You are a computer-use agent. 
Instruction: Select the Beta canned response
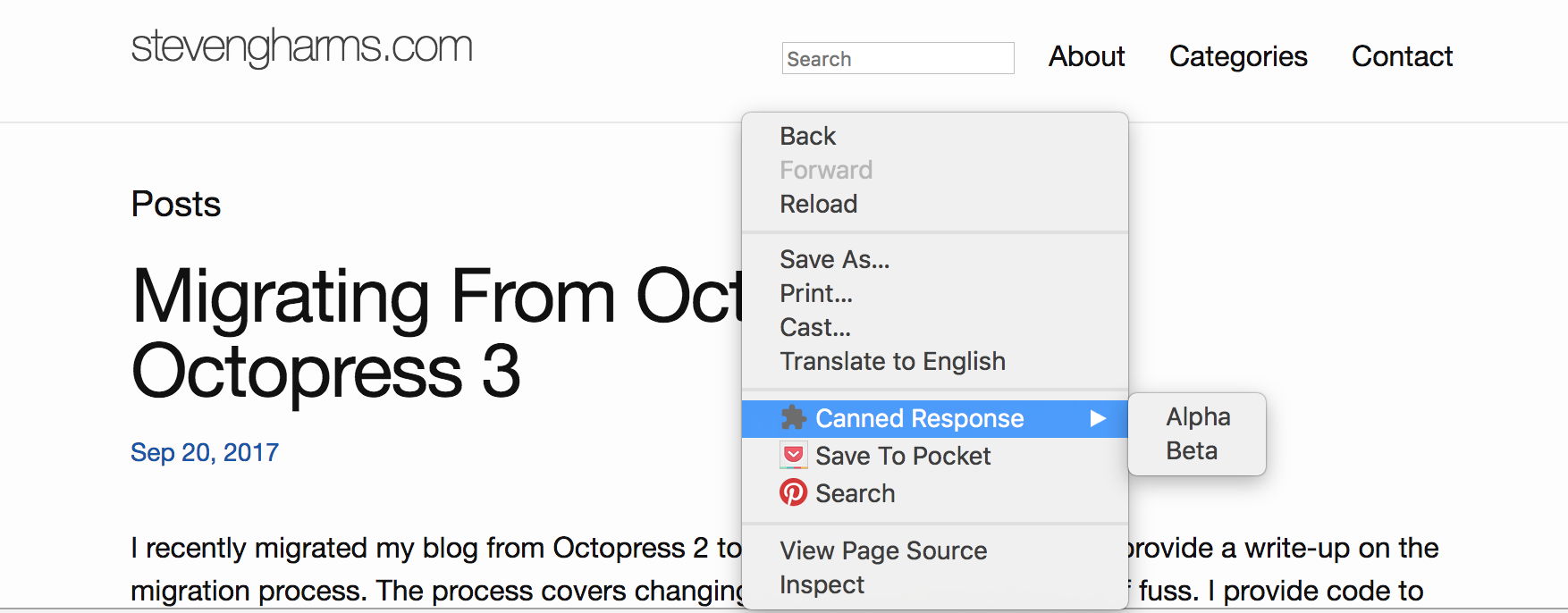click(x=1192, y=450)
